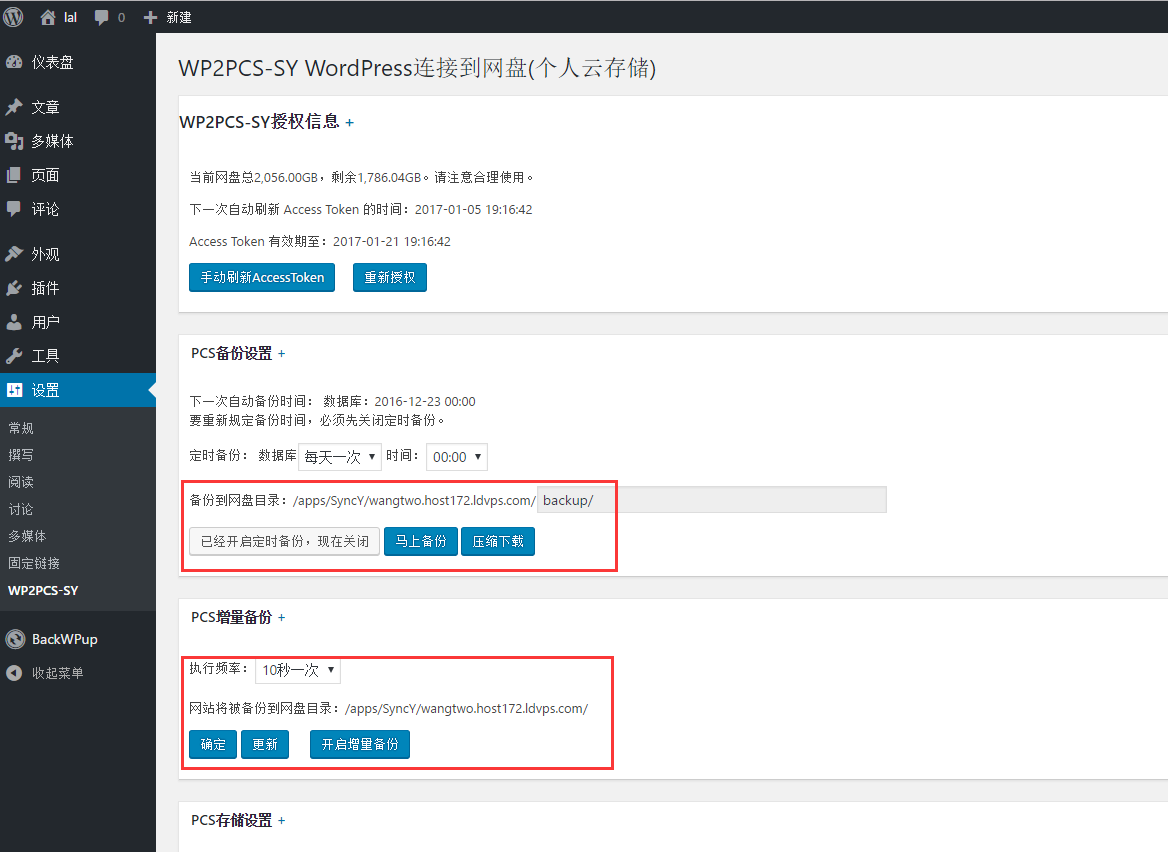Screen dimensions: 1168x852
Task: Click the PCS备份设置 heading
Action: [232, 353]
